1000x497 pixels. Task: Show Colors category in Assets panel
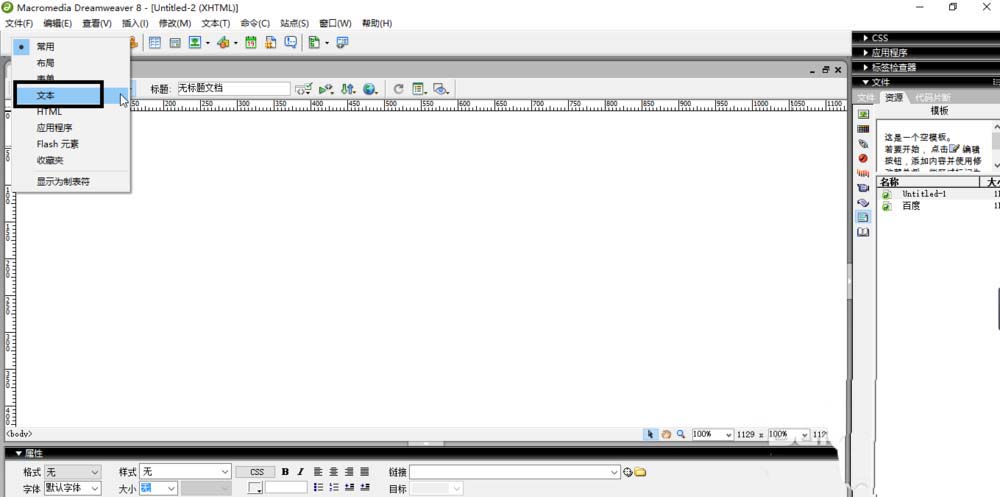[863, 129]
